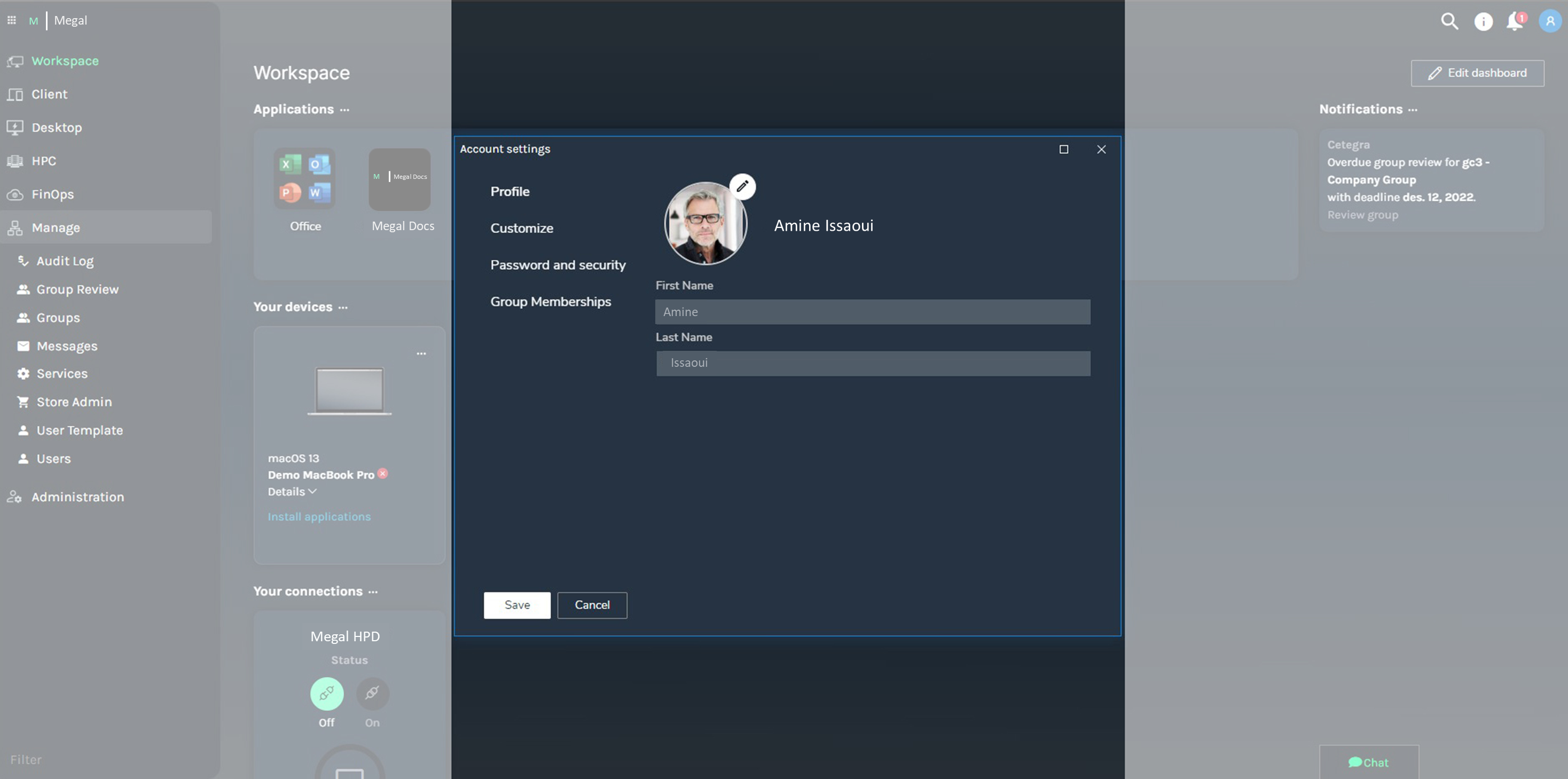Open Audit Log in sidebar
Image resolution: width=1568 pixels, height=779 pixels.
pyautogui.click(x=65, y=261)
